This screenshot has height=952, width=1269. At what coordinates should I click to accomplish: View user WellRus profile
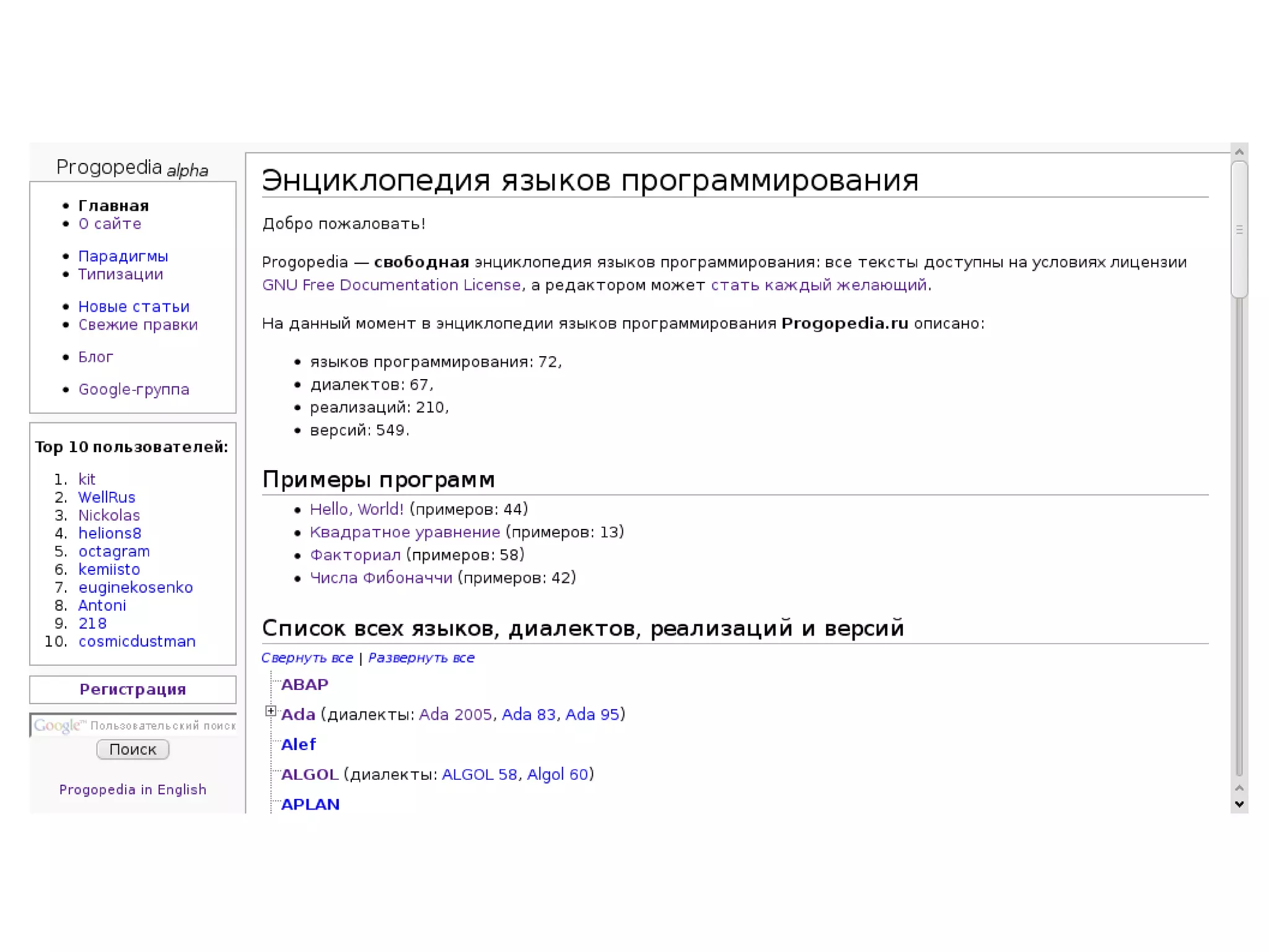[x=107, y=497]
